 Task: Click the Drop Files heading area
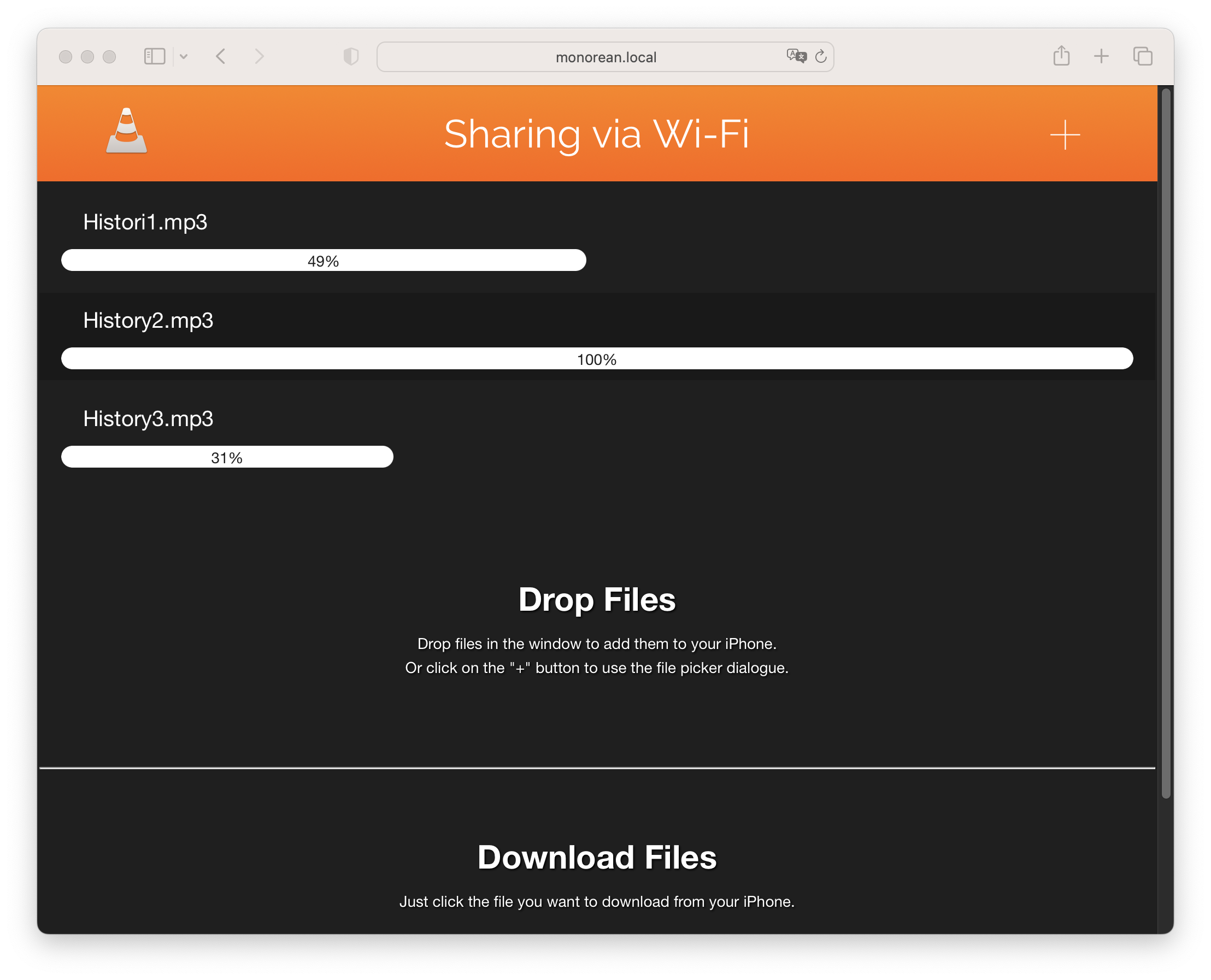pos(596,599)
